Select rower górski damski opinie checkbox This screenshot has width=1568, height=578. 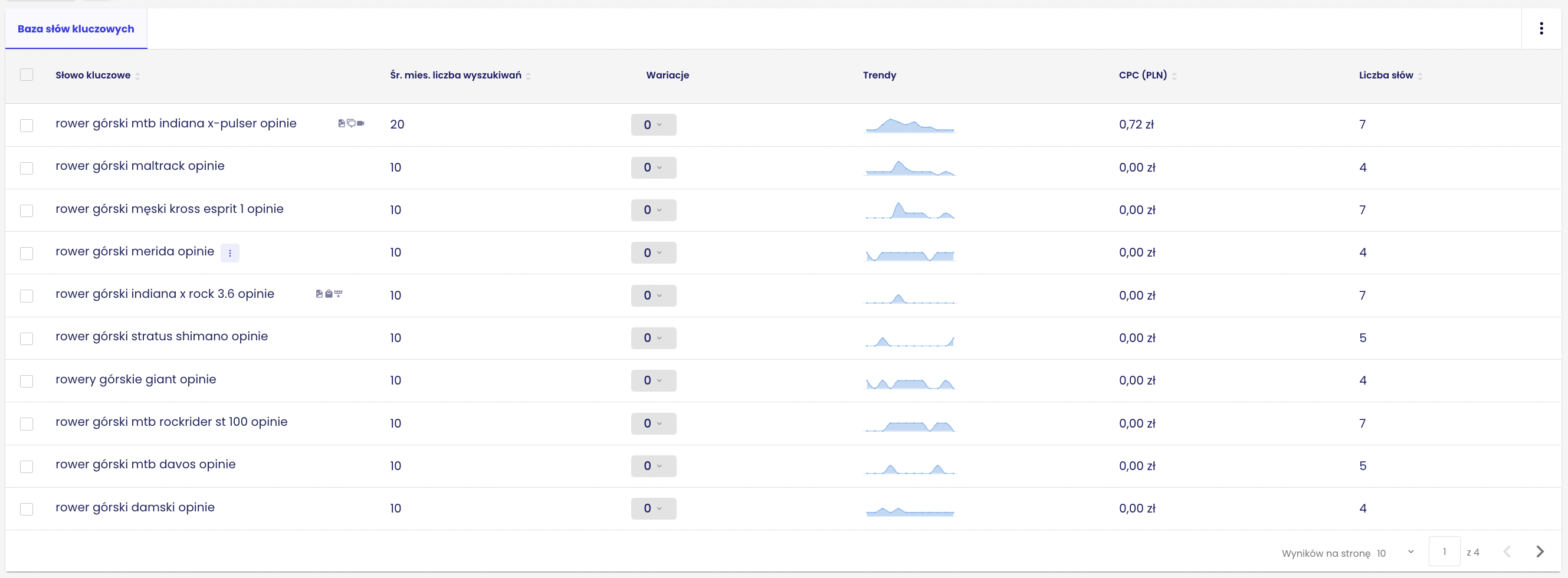click(26, 509)
